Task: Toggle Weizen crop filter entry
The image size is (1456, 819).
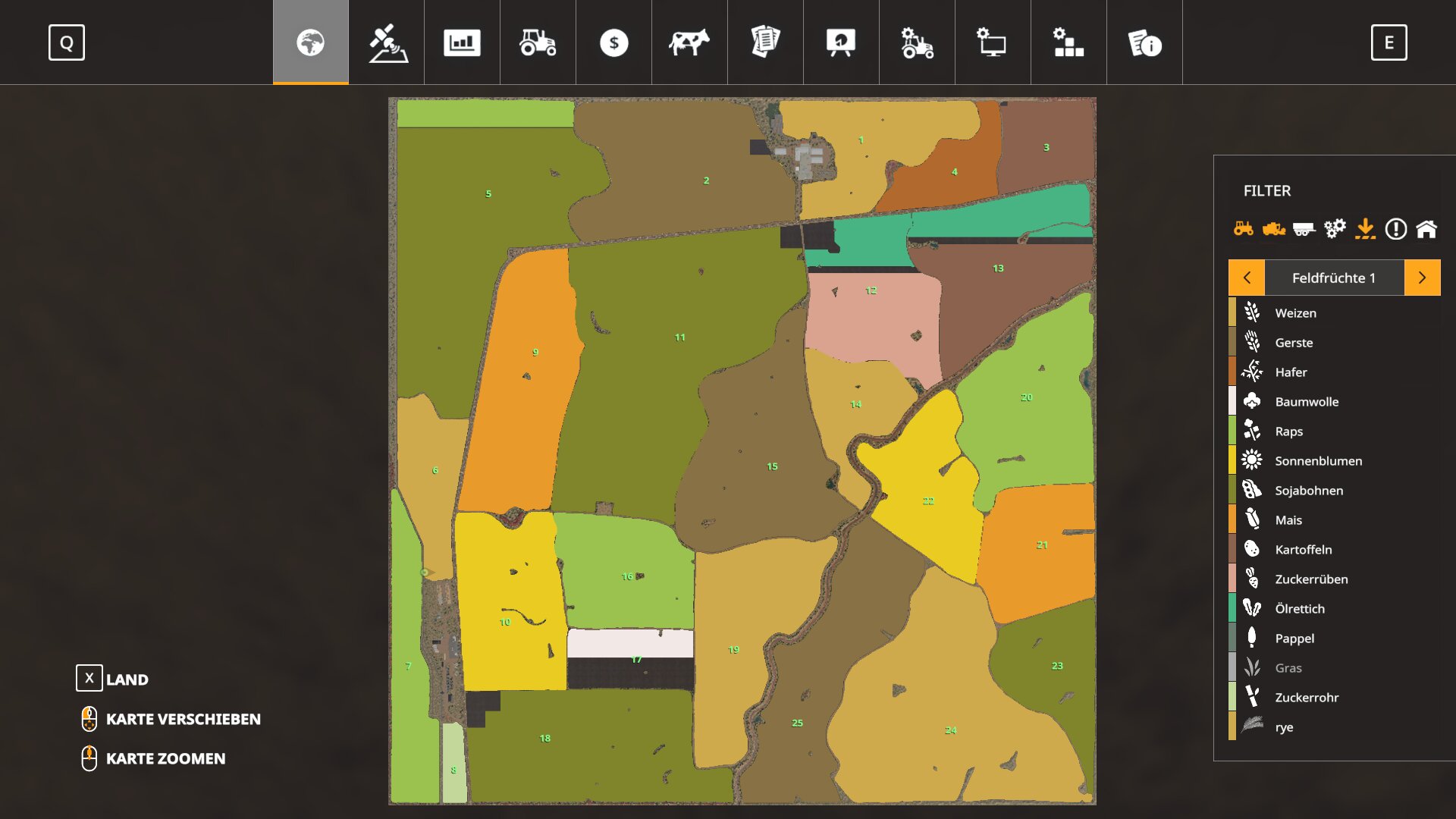Action: point(1295,313)
